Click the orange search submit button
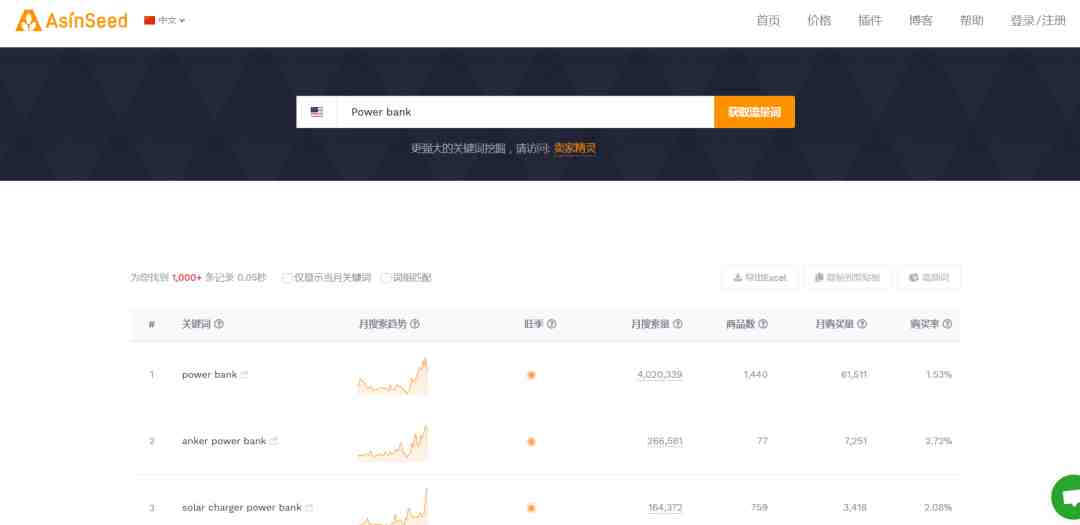This screenshot has height=525, width=1080. click(x=754, y=112)
